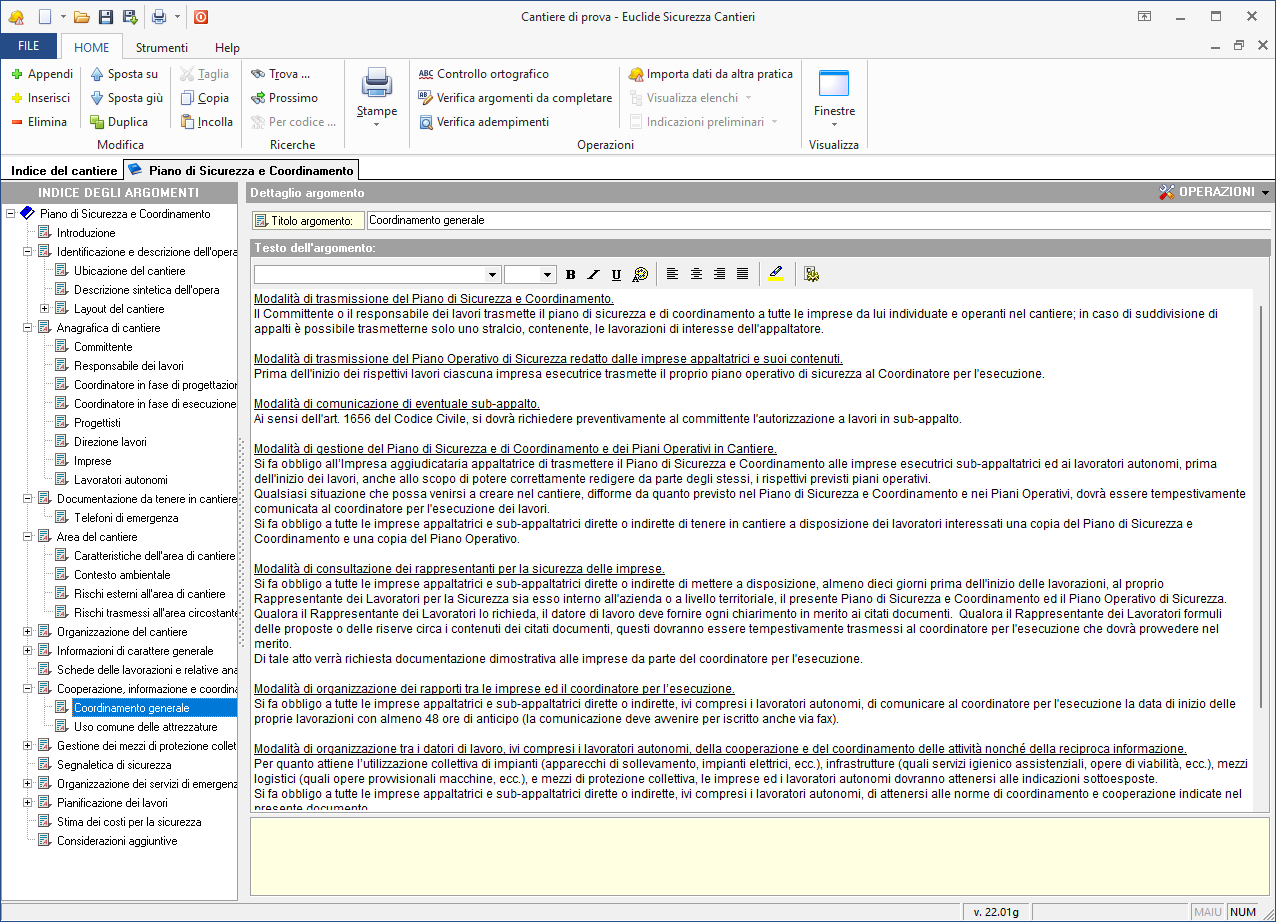
Task: Click Importa dati da altra pratica
Action: 710,74
